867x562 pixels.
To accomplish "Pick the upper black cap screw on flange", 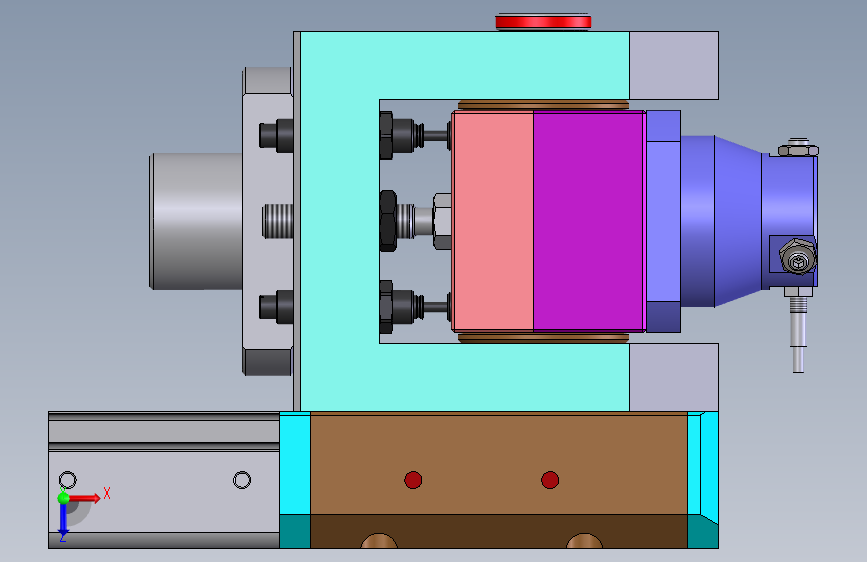I will tap(276, 136).
